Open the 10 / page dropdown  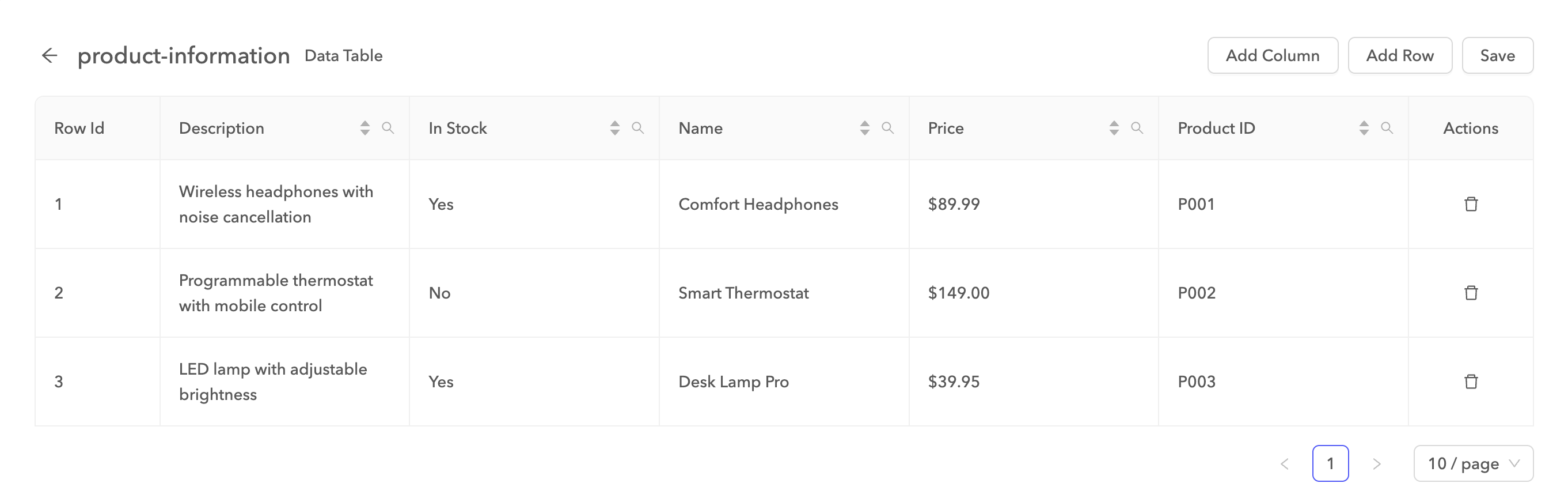(1473, 463)
